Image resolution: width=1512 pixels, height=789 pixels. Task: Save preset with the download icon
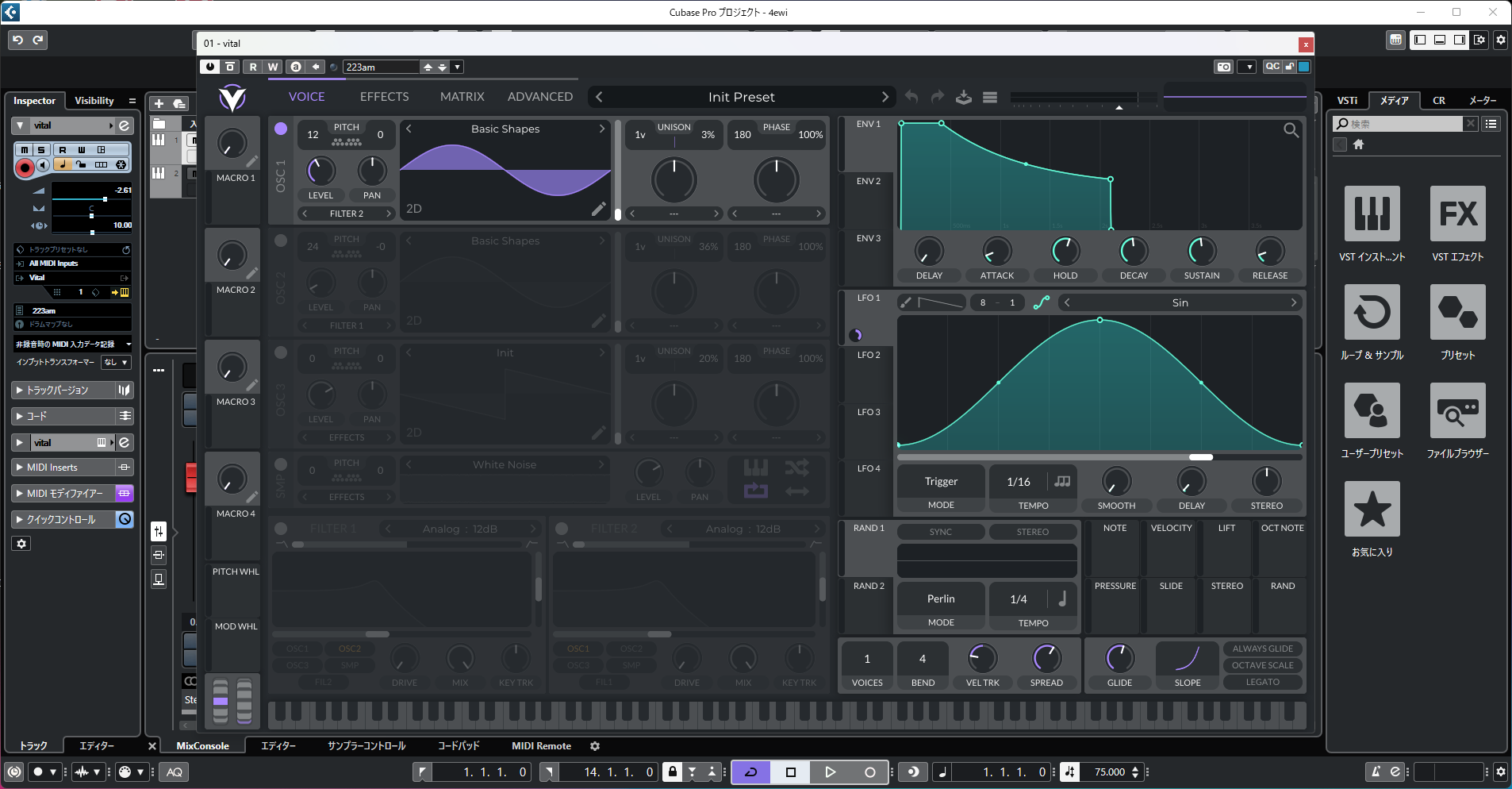964,97
